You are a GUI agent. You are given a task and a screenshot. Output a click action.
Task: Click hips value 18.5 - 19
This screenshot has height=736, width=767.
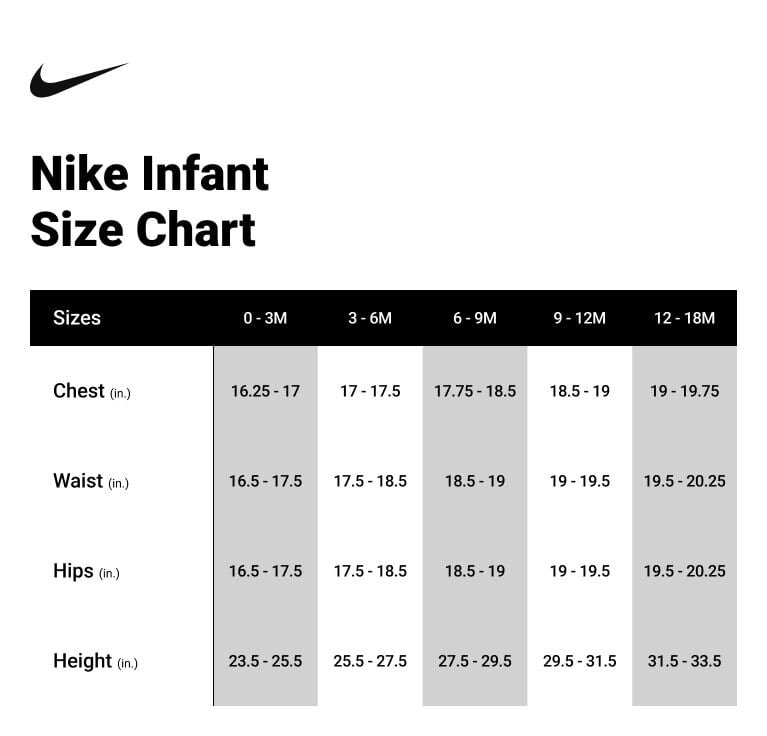point(475,571)
